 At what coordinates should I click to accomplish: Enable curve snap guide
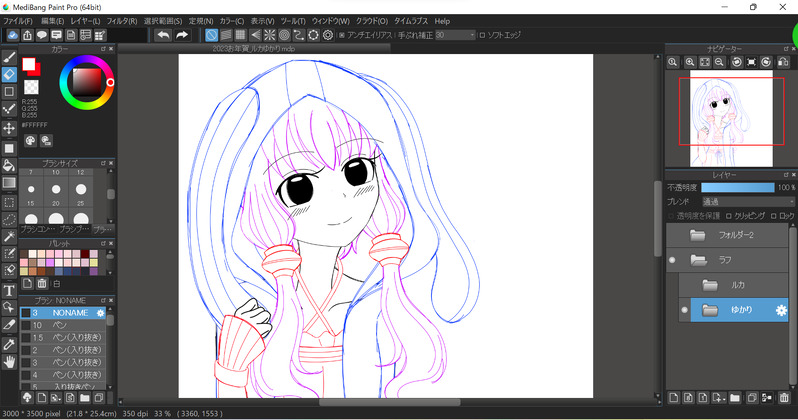[x=299, y=35]
